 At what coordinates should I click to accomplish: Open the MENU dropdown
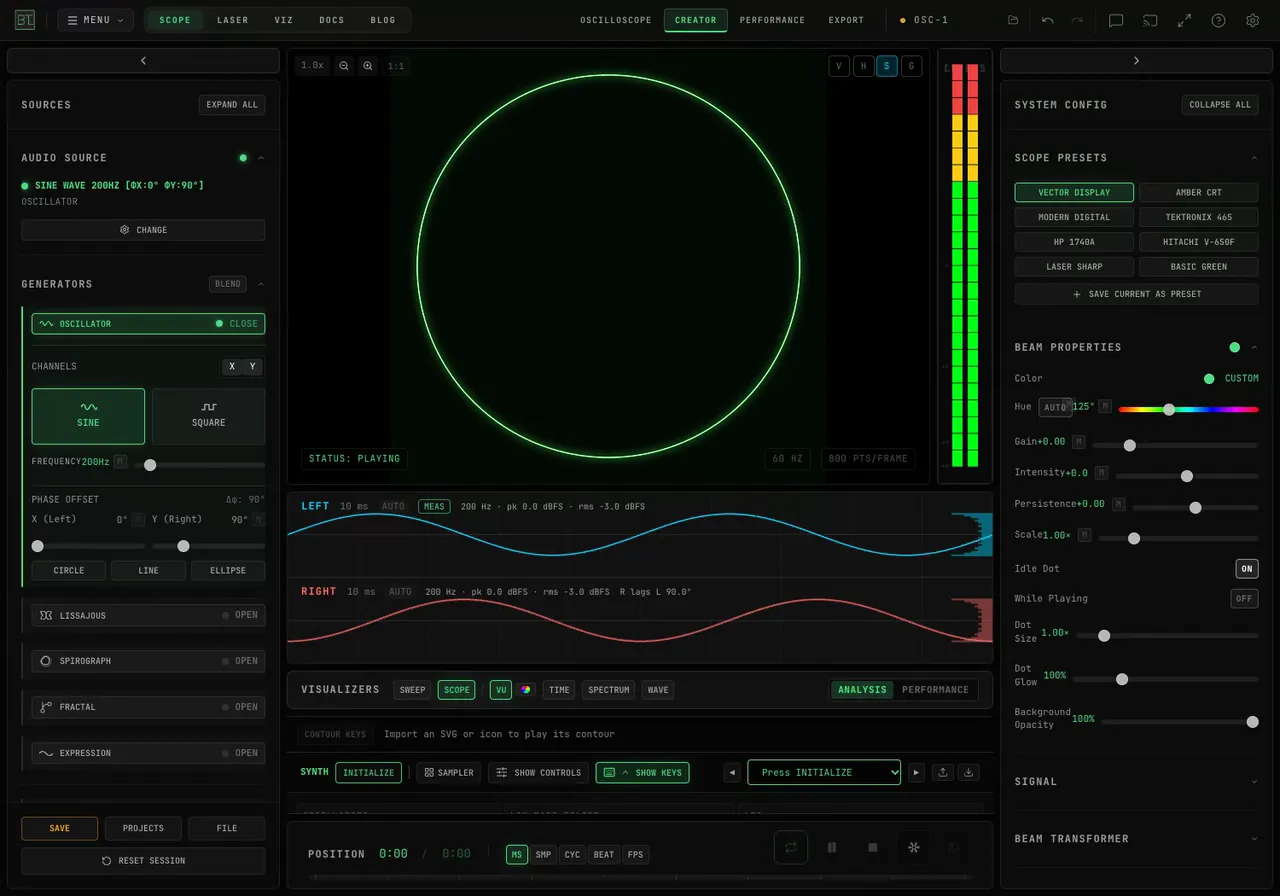coord(95,20)
